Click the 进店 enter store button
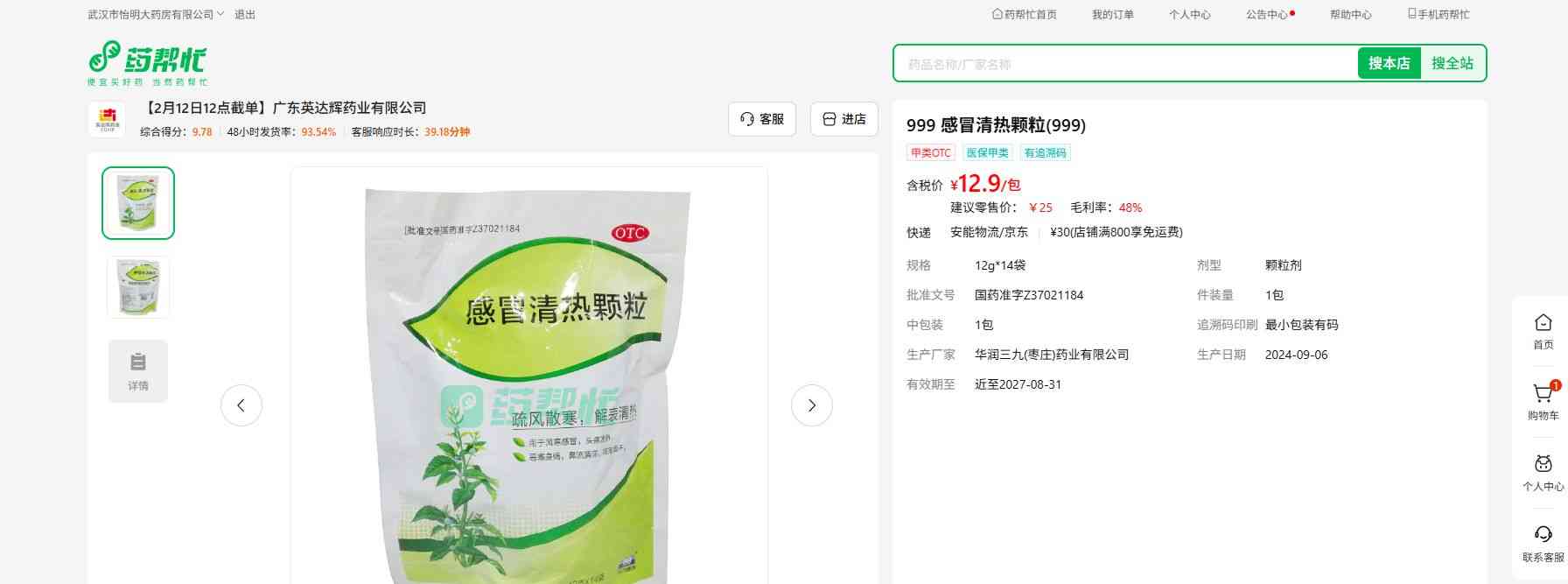Screen dimensions: 1568x584 pos(844,119)
